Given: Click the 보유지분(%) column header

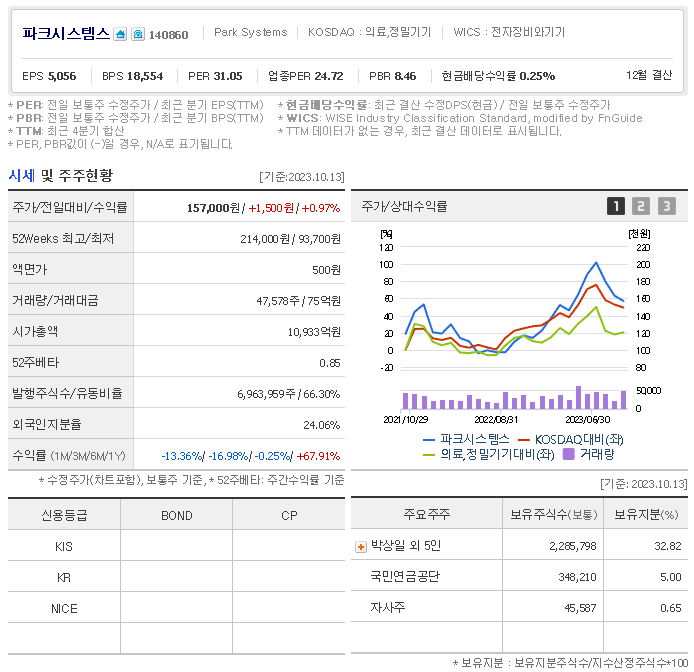Looking at the screenshot, I should pyautogui.click(x=646, y=514).
